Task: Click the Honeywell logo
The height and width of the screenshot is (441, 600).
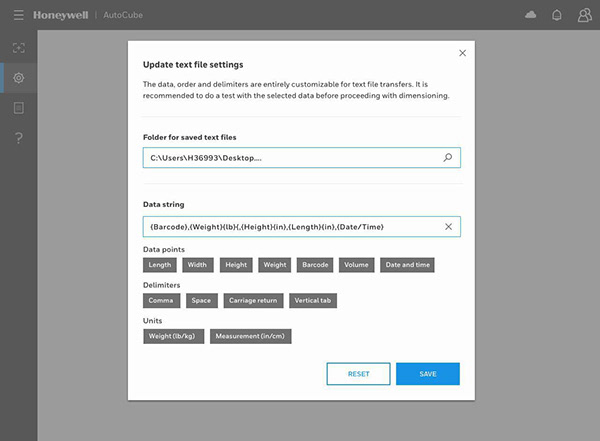Action: click(60, 15)
